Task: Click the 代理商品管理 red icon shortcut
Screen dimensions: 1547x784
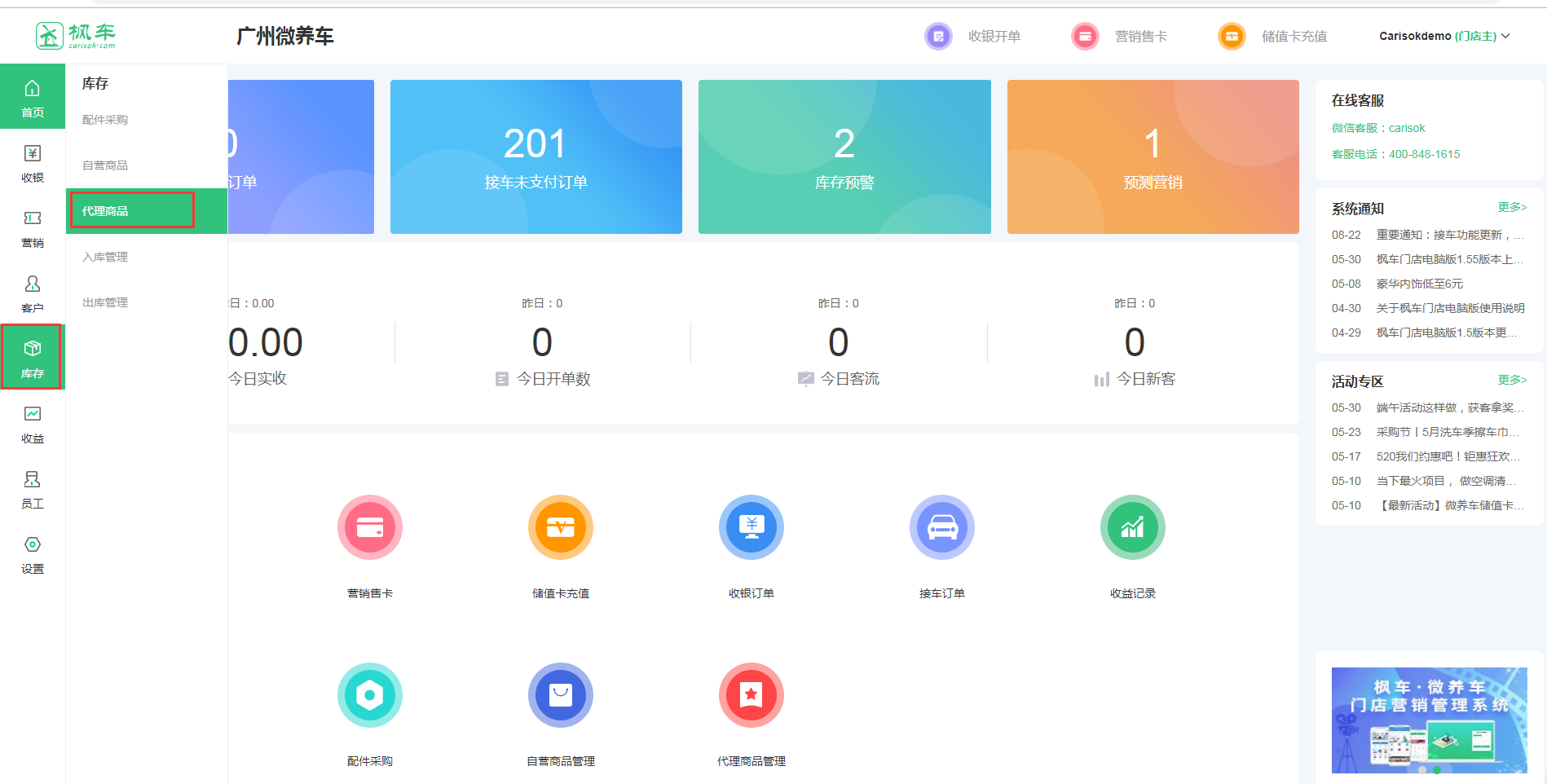Action: (751, 696)
